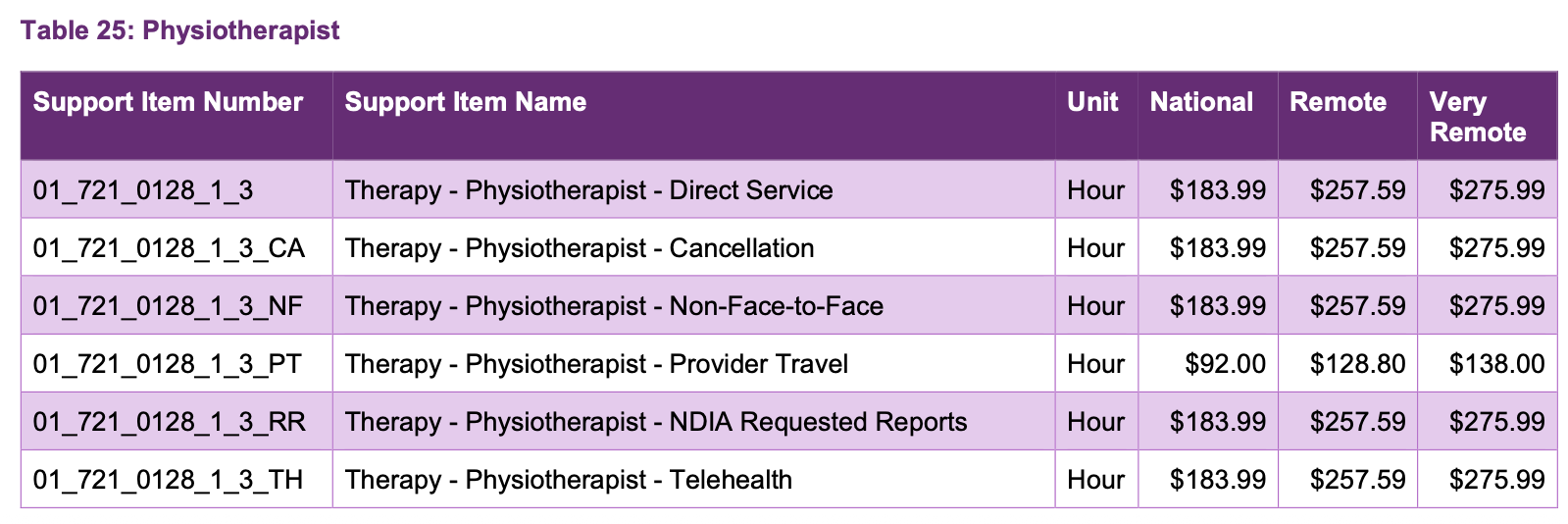Select the $138.00 Very Remote price
Viewport: 1568px width, 524px height.
1497,363
